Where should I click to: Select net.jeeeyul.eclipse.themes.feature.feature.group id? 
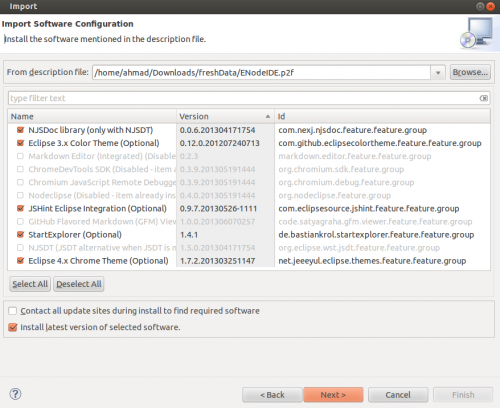[x=372, y=261]
